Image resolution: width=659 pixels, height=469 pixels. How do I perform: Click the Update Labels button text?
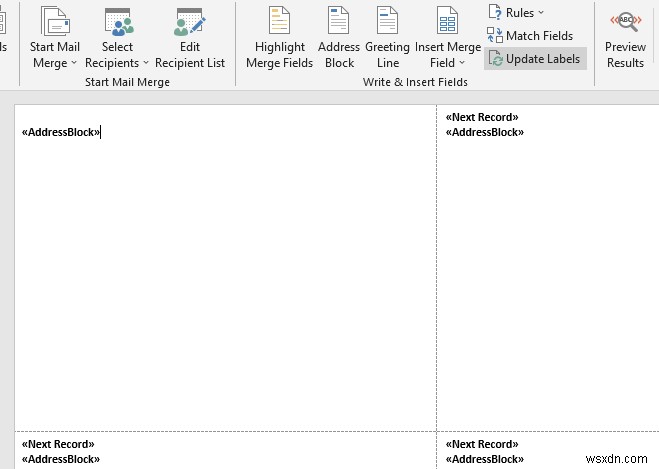coord(543,59)
